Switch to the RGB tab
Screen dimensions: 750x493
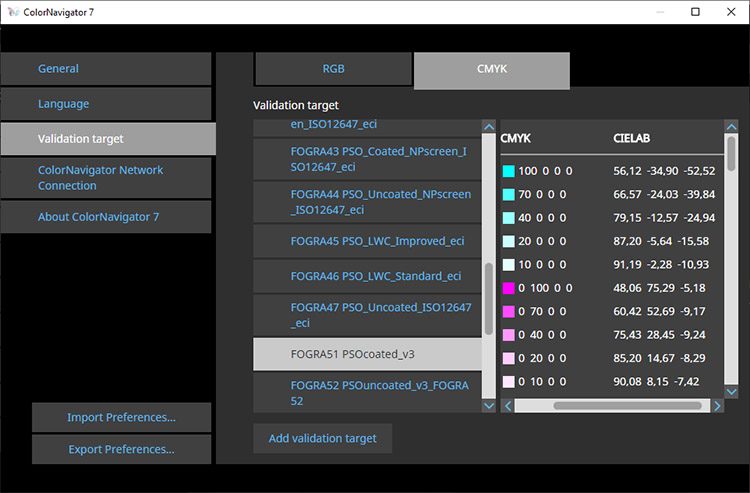pos(333,69)
